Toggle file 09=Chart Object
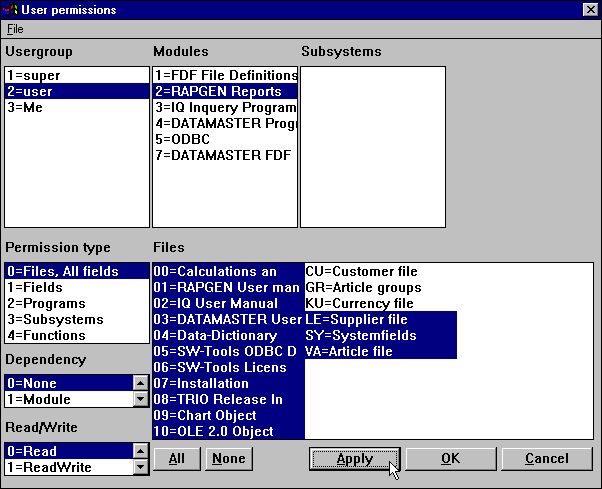Image resolution: width=602 pixels, height=489 pixels. 228,415
